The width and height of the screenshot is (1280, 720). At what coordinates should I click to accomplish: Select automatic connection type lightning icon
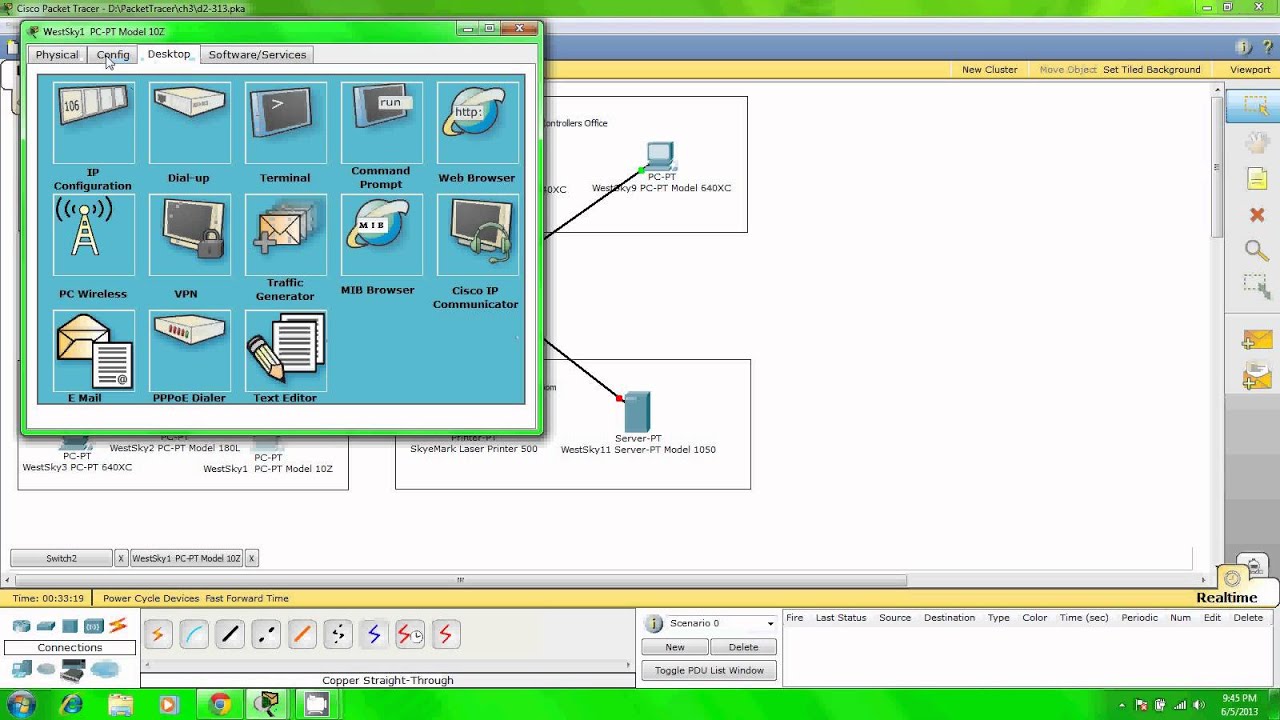click(157, 634)
